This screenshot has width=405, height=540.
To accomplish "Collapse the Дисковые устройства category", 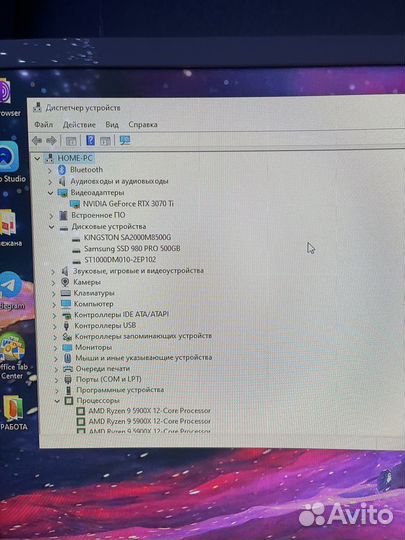I will click(51, 227).
